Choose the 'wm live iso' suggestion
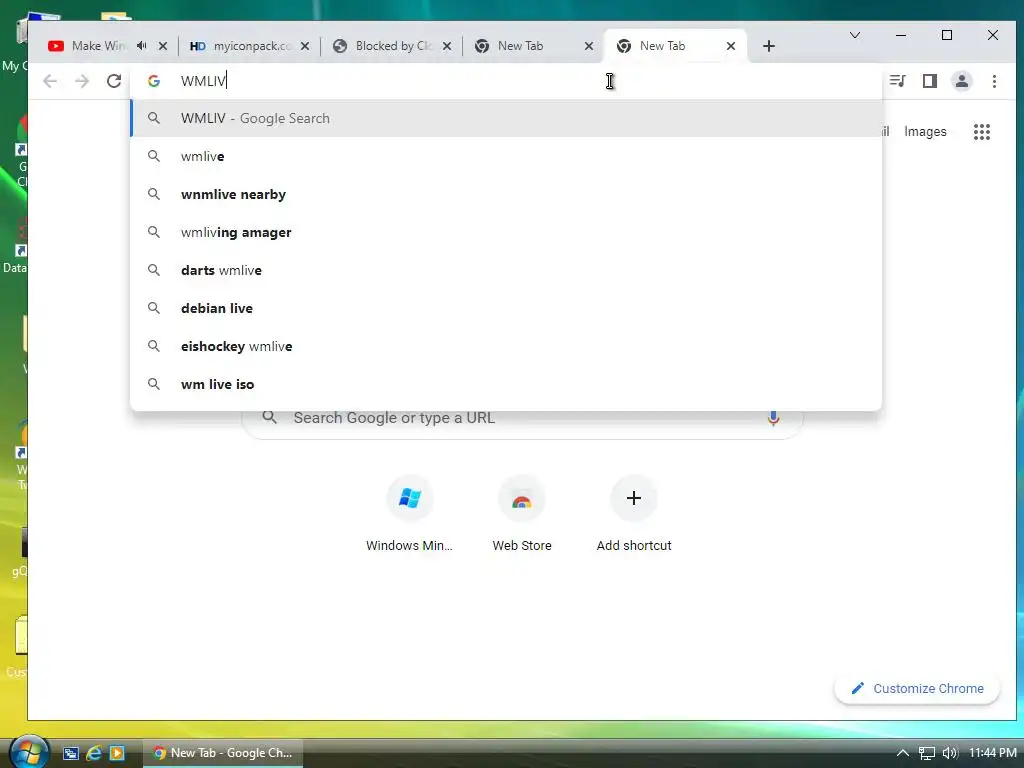Image resolution: width=1024 pixels, height=768 pixels. point(506,384)
